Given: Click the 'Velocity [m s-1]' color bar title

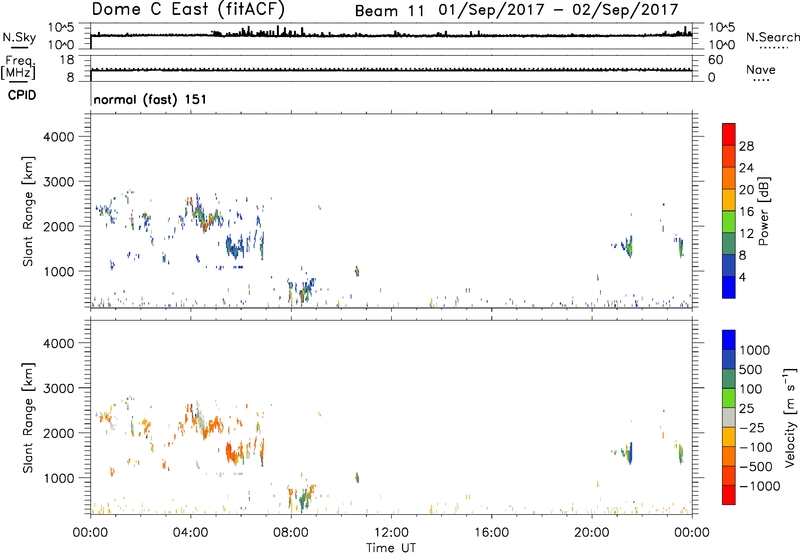Looking at the screenshot, I should (790, 417).
